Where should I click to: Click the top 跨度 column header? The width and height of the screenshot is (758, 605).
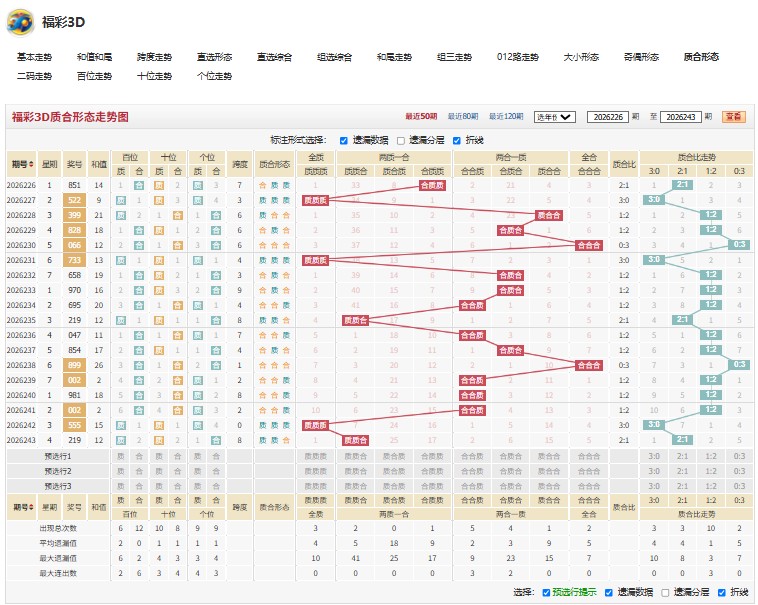(x=240, y=164)
